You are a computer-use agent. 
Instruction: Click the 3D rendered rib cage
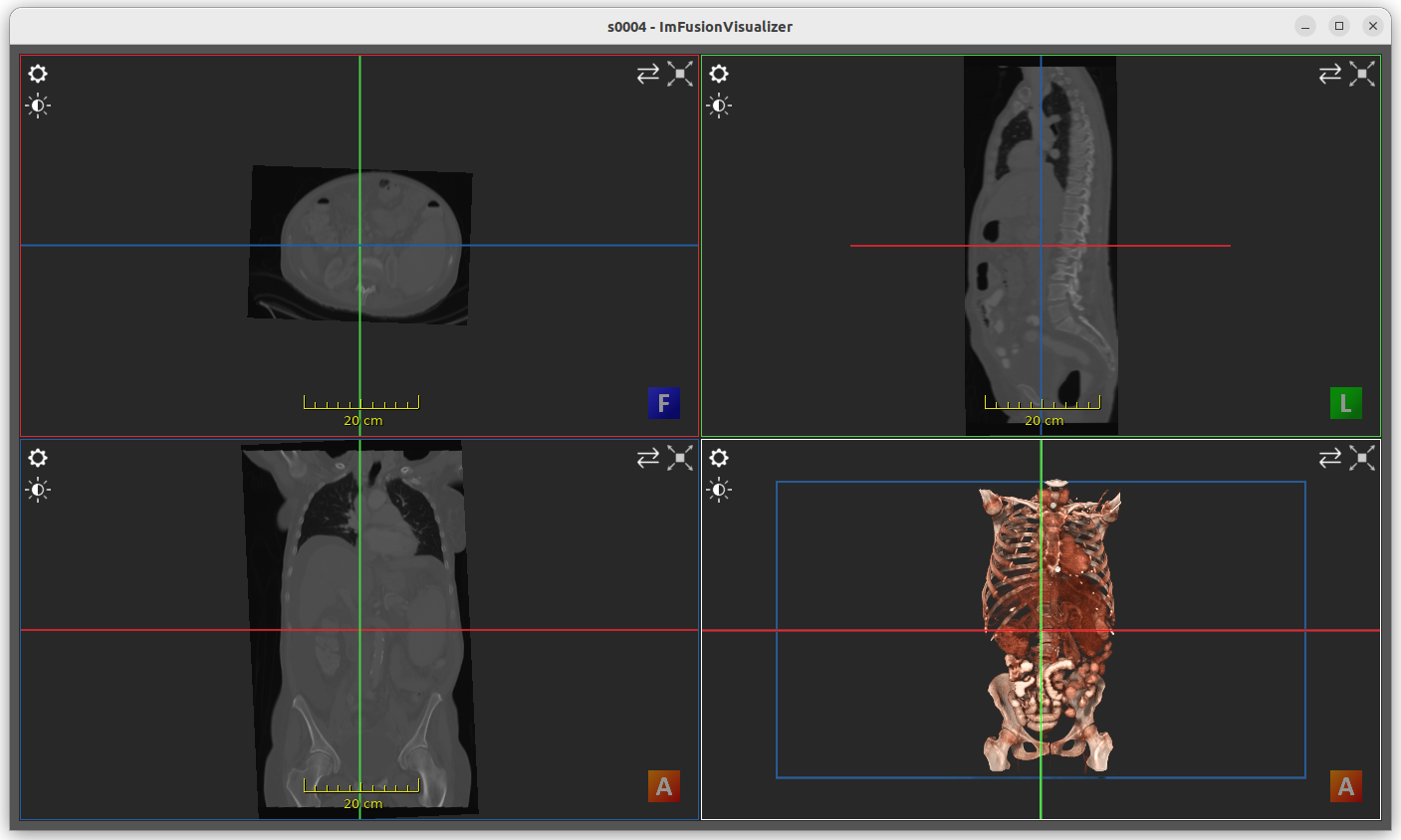(1050, 577)
